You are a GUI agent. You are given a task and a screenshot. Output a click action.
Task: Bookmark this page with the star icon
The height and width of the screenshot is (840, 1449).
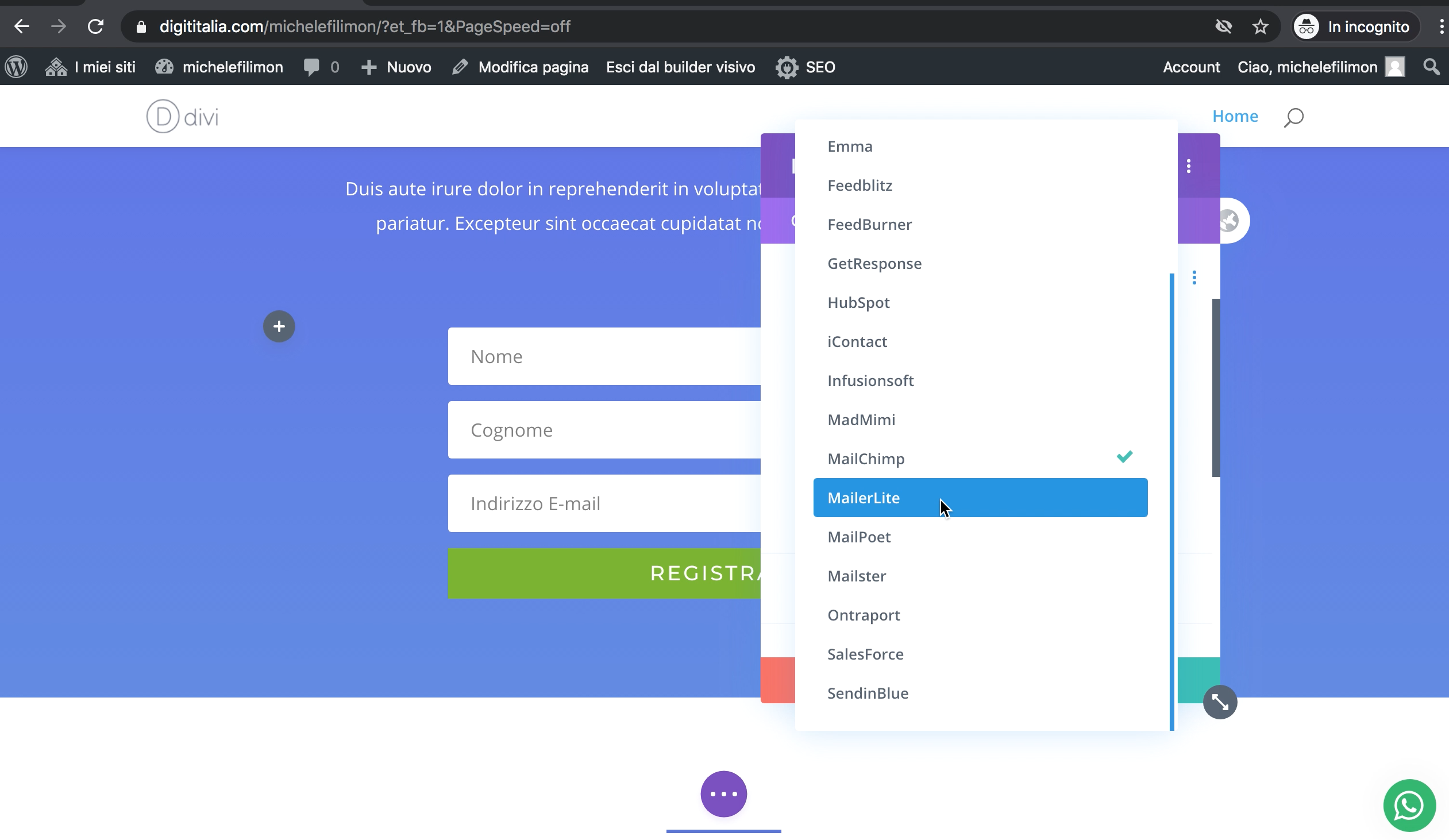click(x=1261, y=26)
